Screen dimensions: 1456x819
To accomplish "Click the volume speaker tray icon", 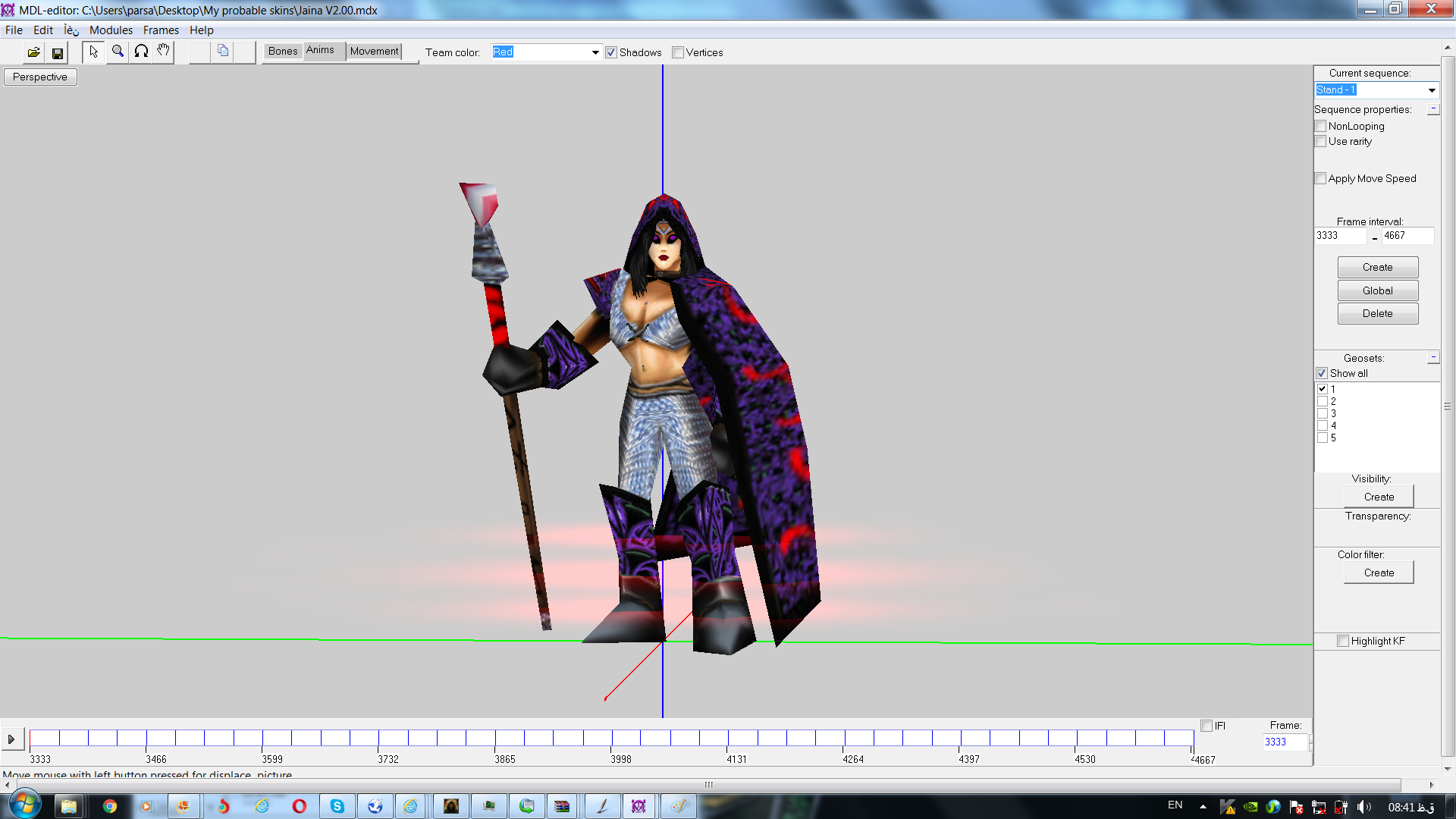I will click(1363, 807).
